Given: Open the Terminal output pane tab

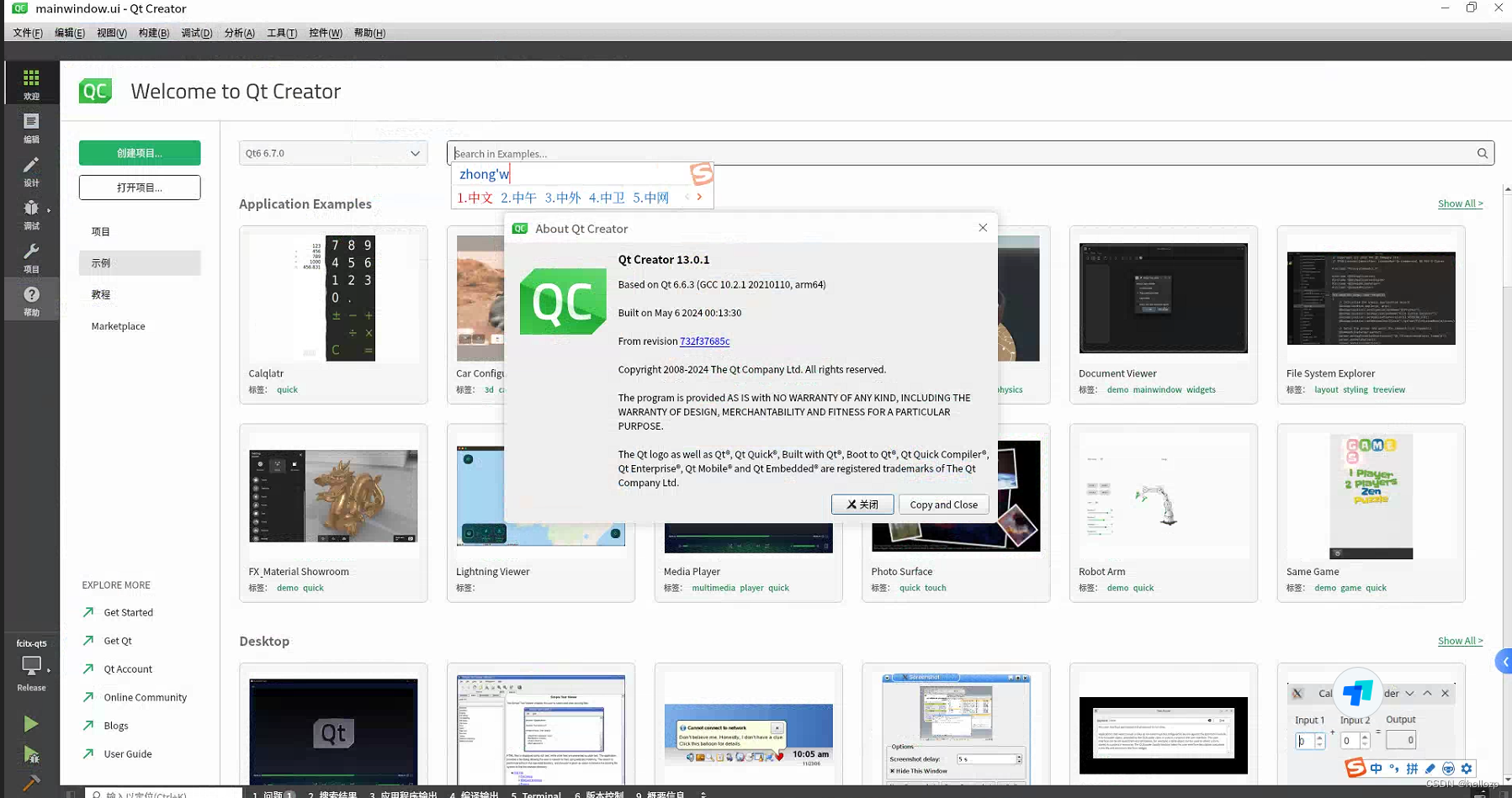Looking at the screenshot, I should coord(536,794).
